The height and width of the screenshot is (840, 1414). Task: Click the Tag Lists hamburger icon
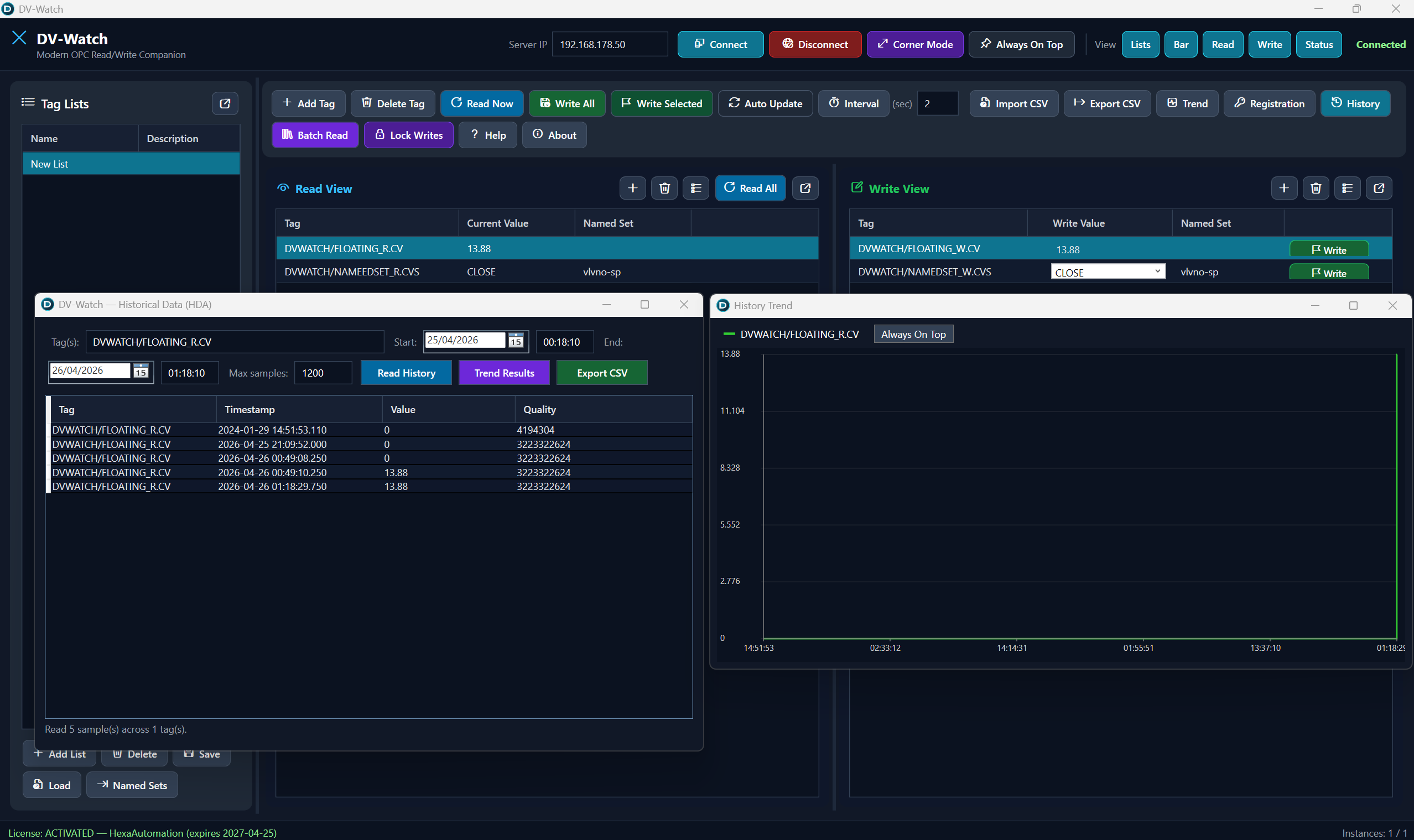[x=28, y=102]
